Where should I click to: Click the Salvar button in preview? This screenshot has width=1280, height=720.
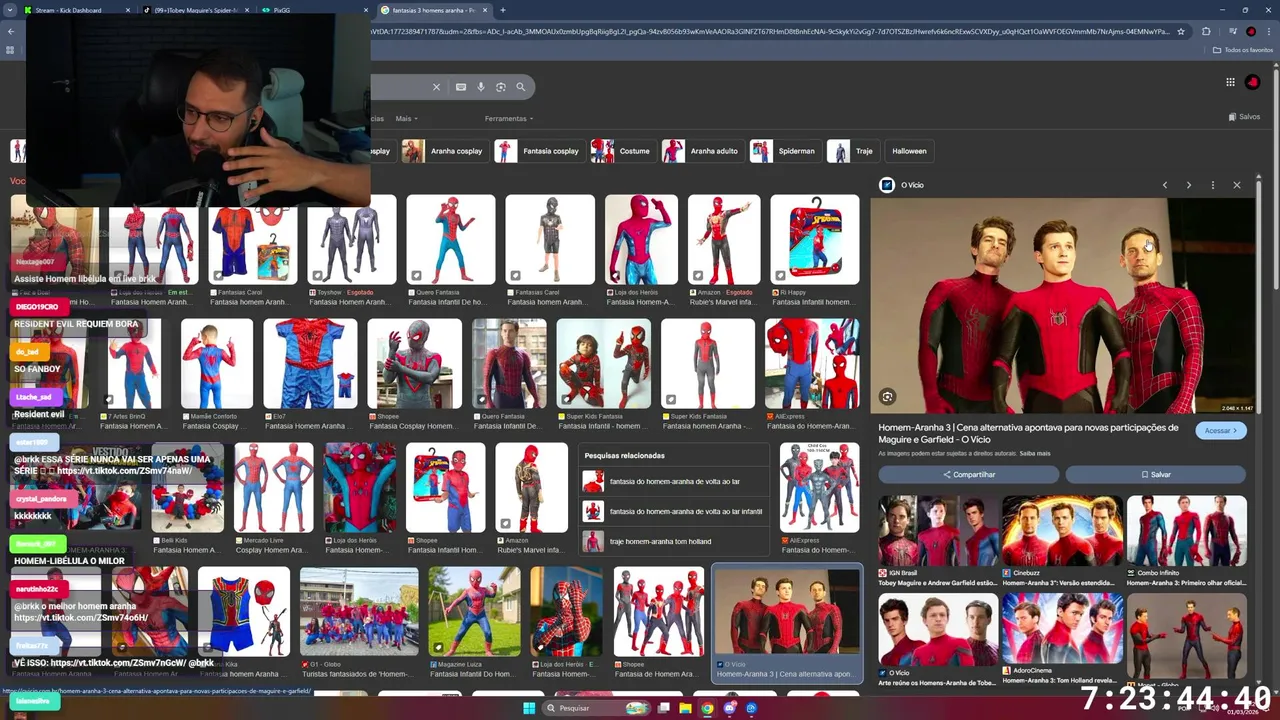pos(1156,475)
